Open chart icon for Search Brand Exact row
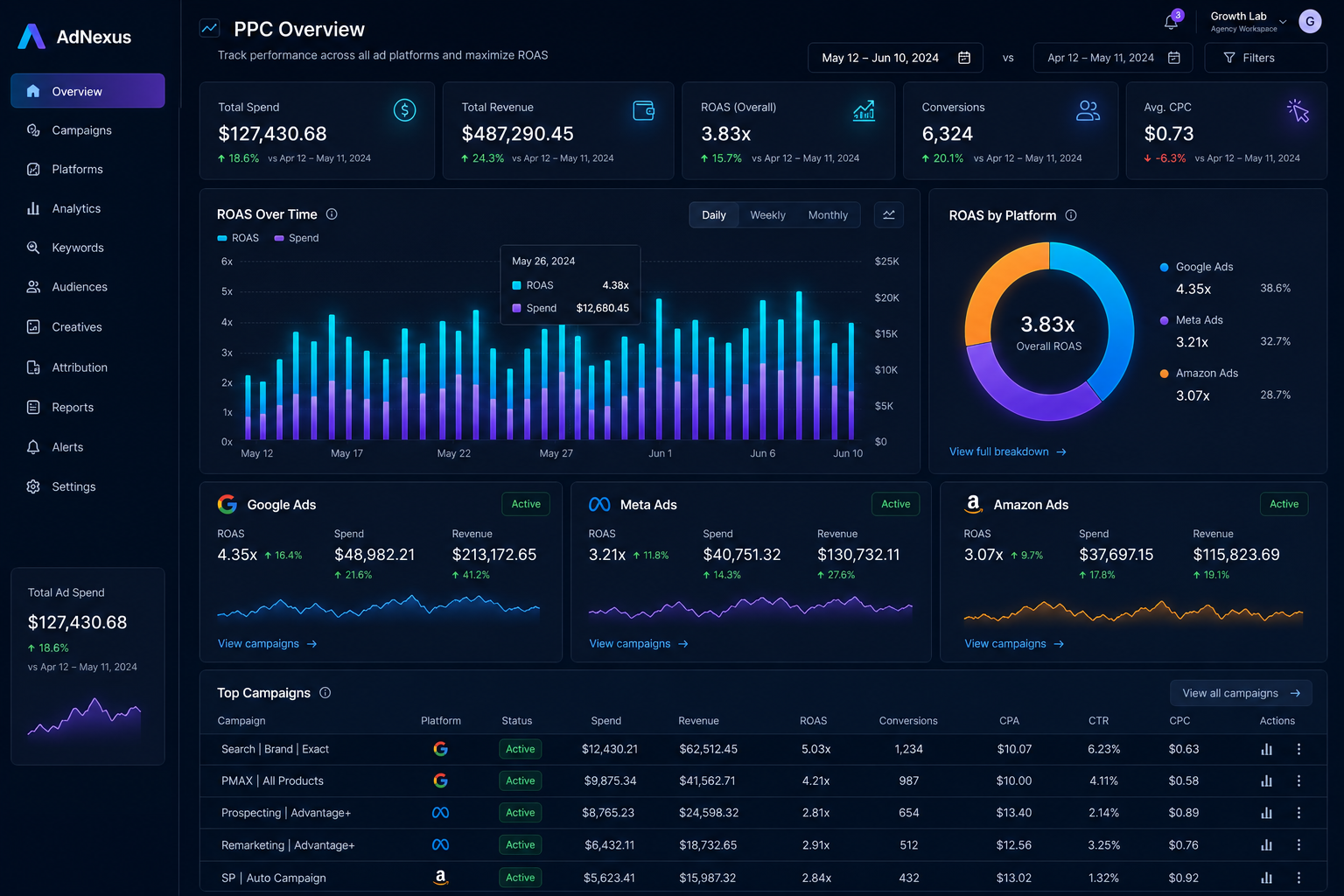 (1266, 749)
